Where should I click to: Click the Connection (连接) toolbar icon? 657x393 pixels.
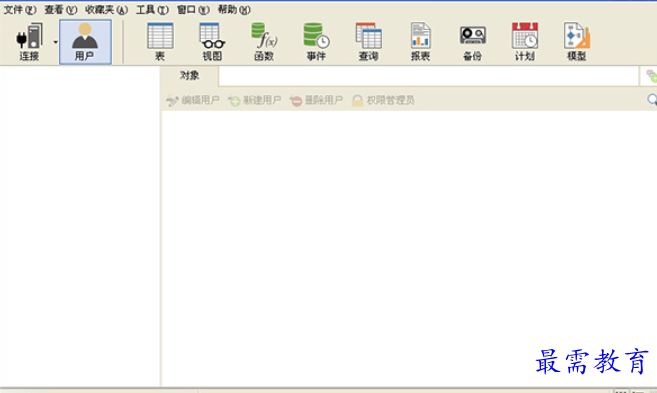(29, 42)
